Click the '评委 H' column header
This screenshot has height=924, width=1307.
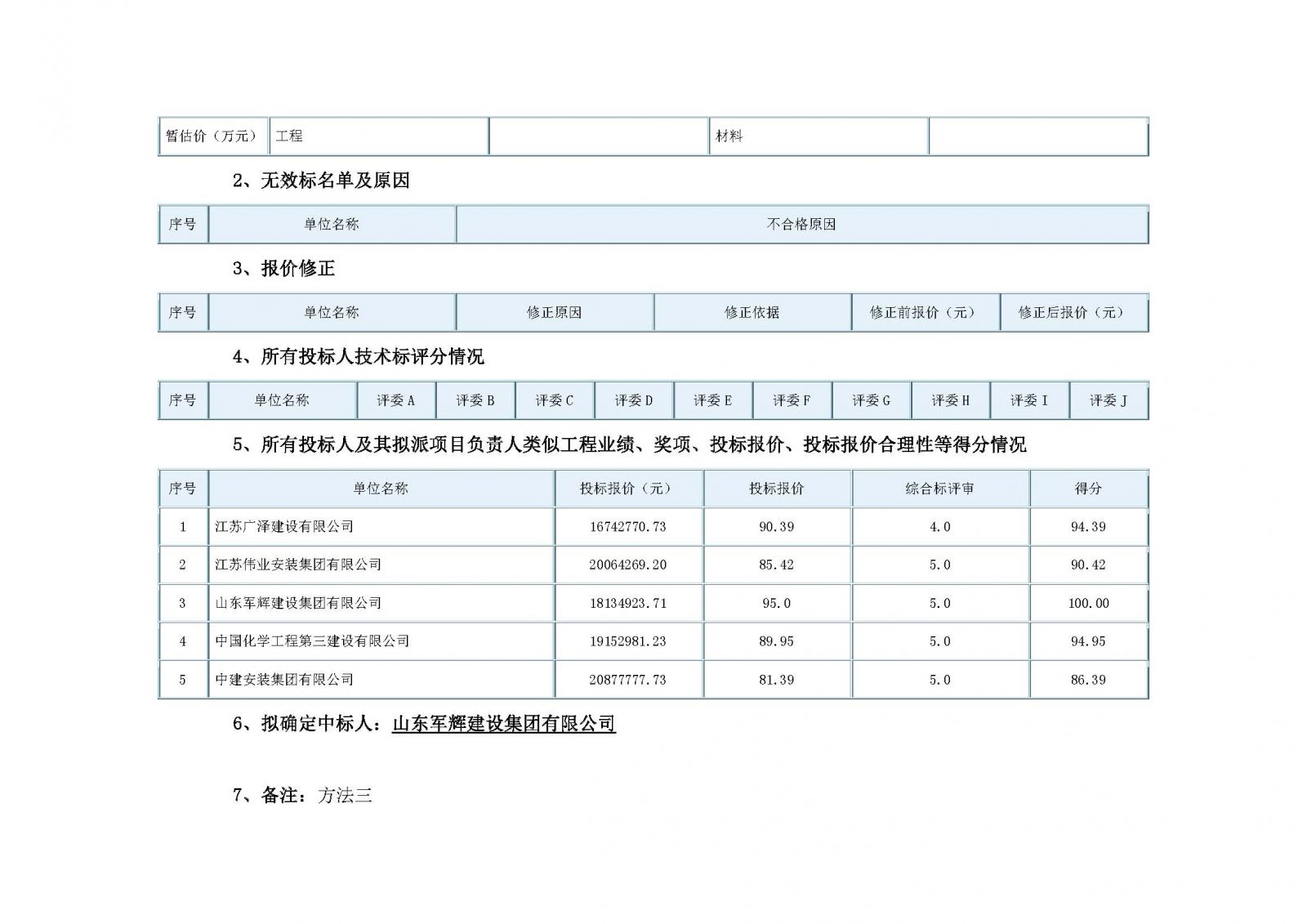951,401
